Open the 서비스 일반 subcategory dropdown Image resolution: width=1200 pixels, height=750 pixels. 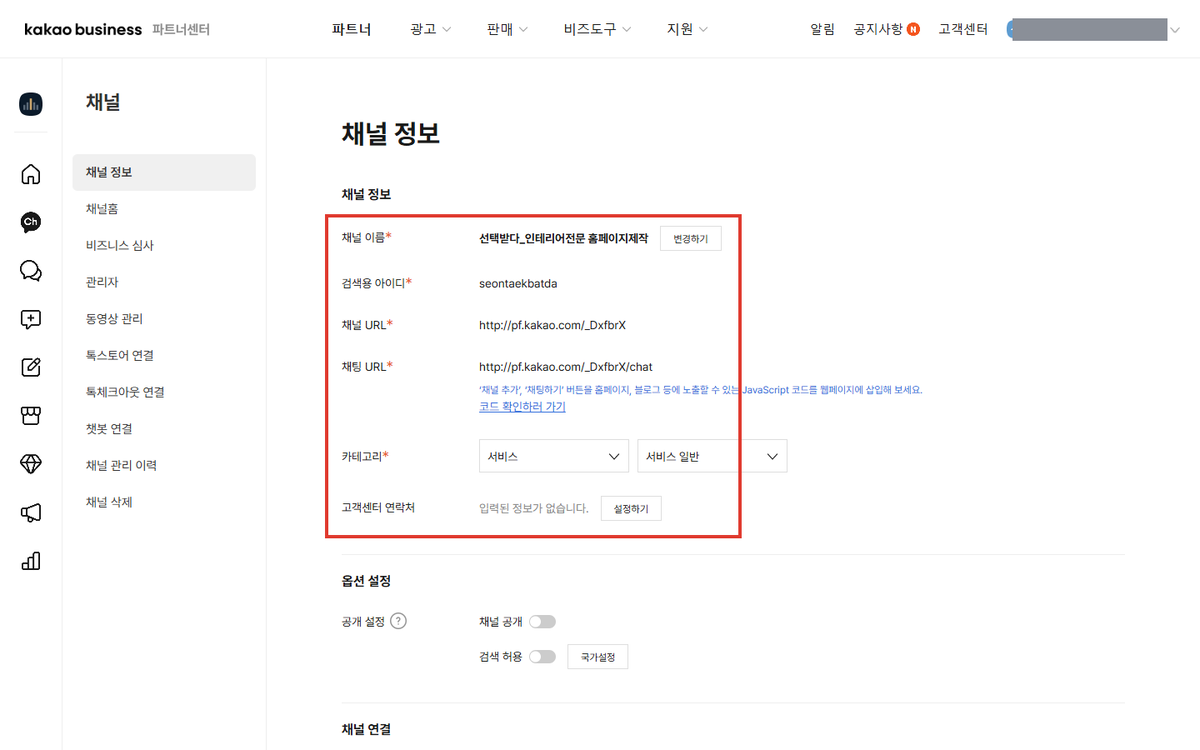tap(712, 456)
